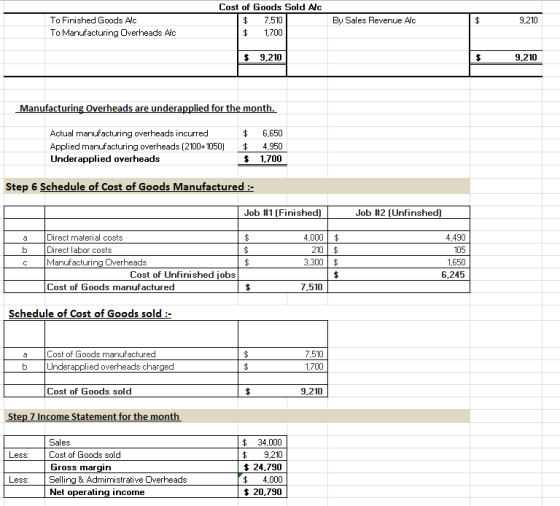
Task: Select the 3,300 manufacturing overheads for Job #1
Action: [x=313, y=262]
